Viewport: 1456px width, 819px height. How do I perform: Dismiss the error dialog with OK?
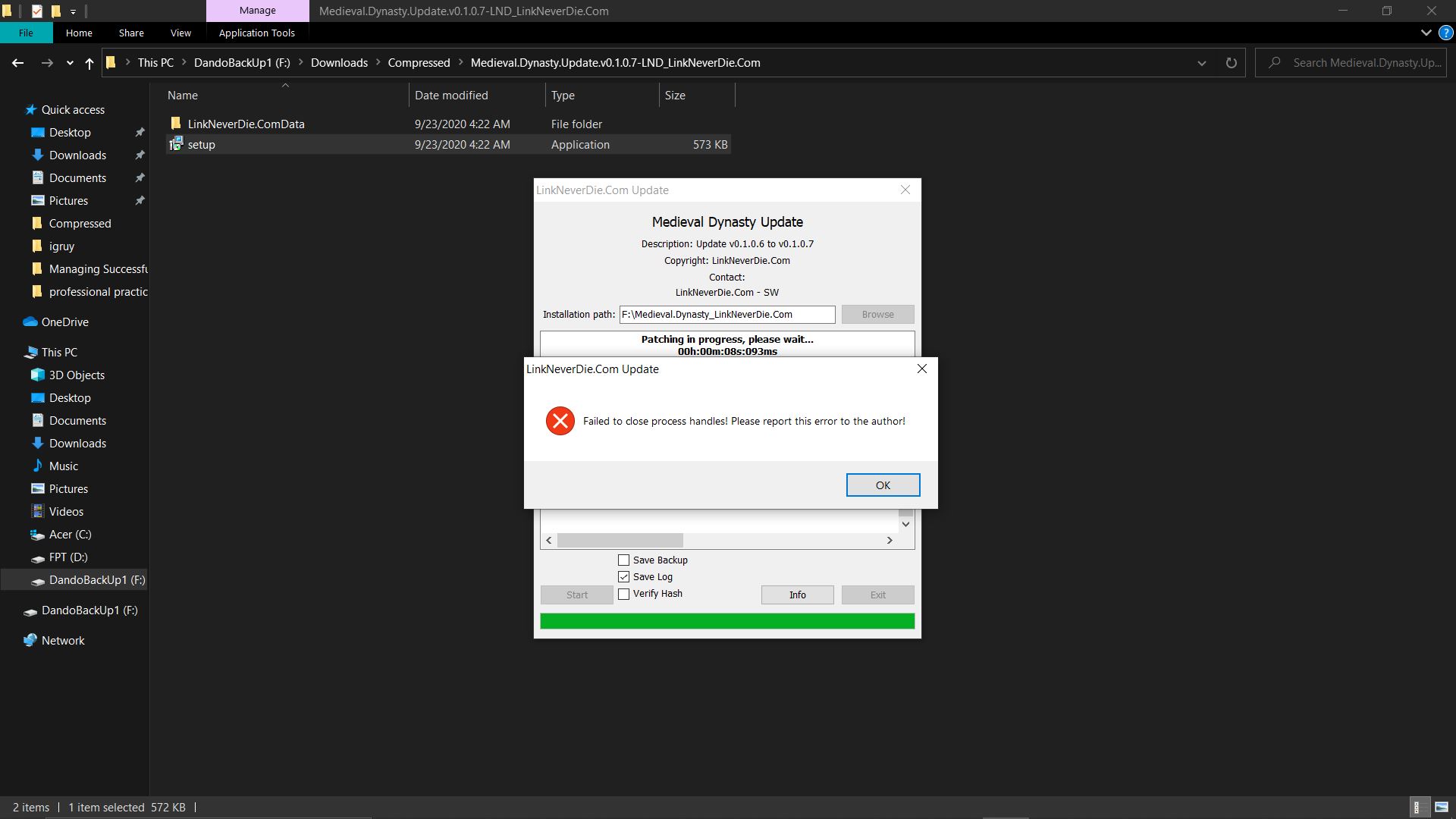click(x=883, y=485)
